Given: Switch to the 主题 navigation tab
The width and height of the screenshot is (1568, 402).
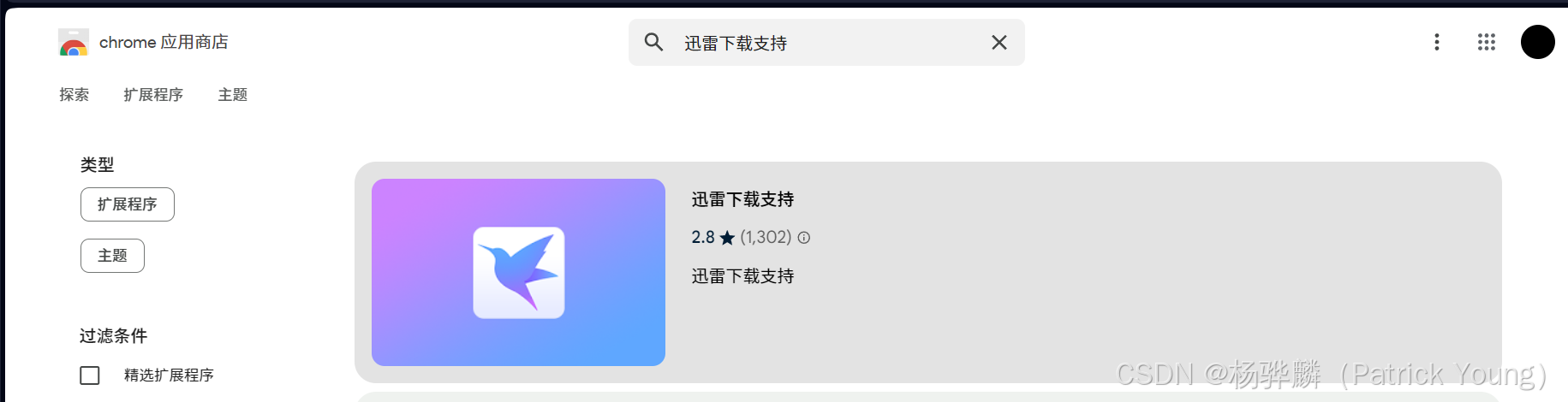Looking at the screenshot, I should pyautogui.click(x=233, y=95).
